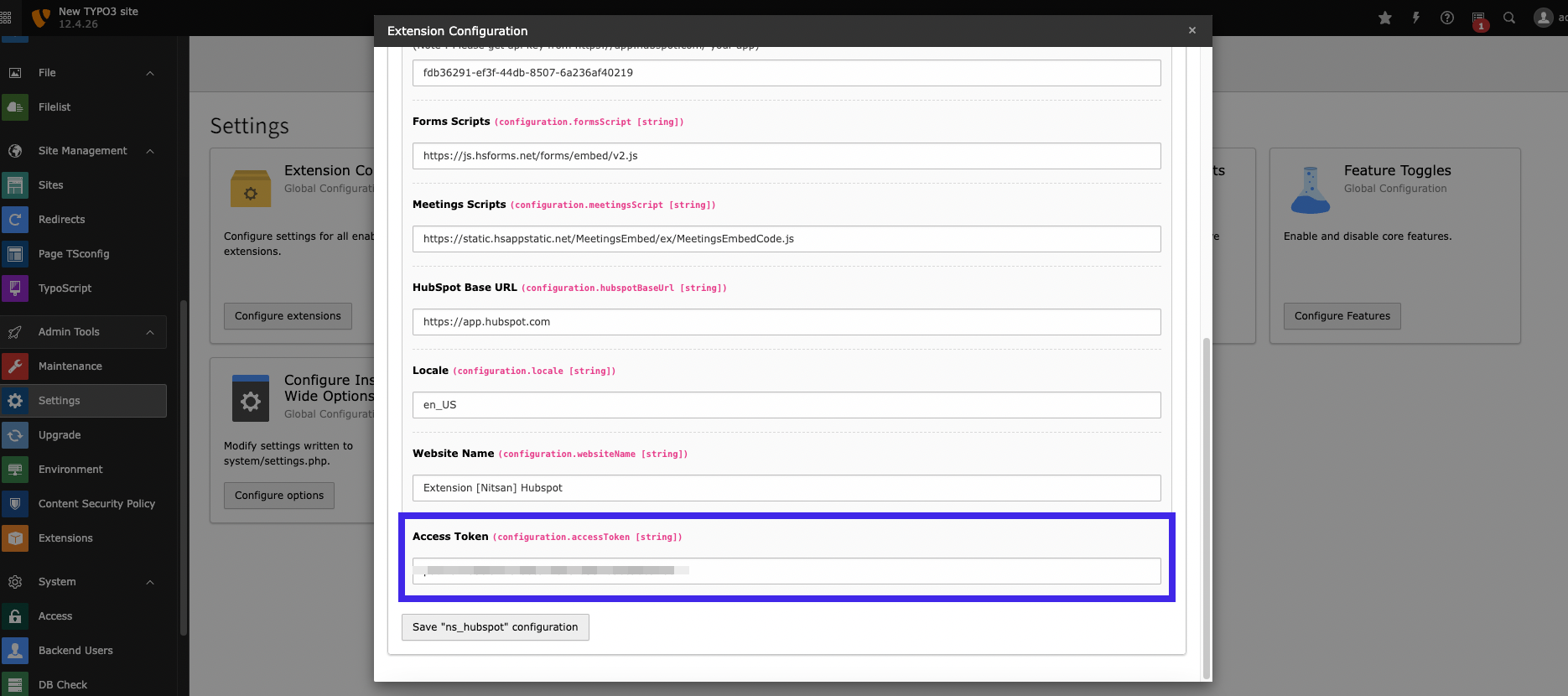Click "New TYPO3 site" title text
1568x696 pixels.
pos(98,12)
